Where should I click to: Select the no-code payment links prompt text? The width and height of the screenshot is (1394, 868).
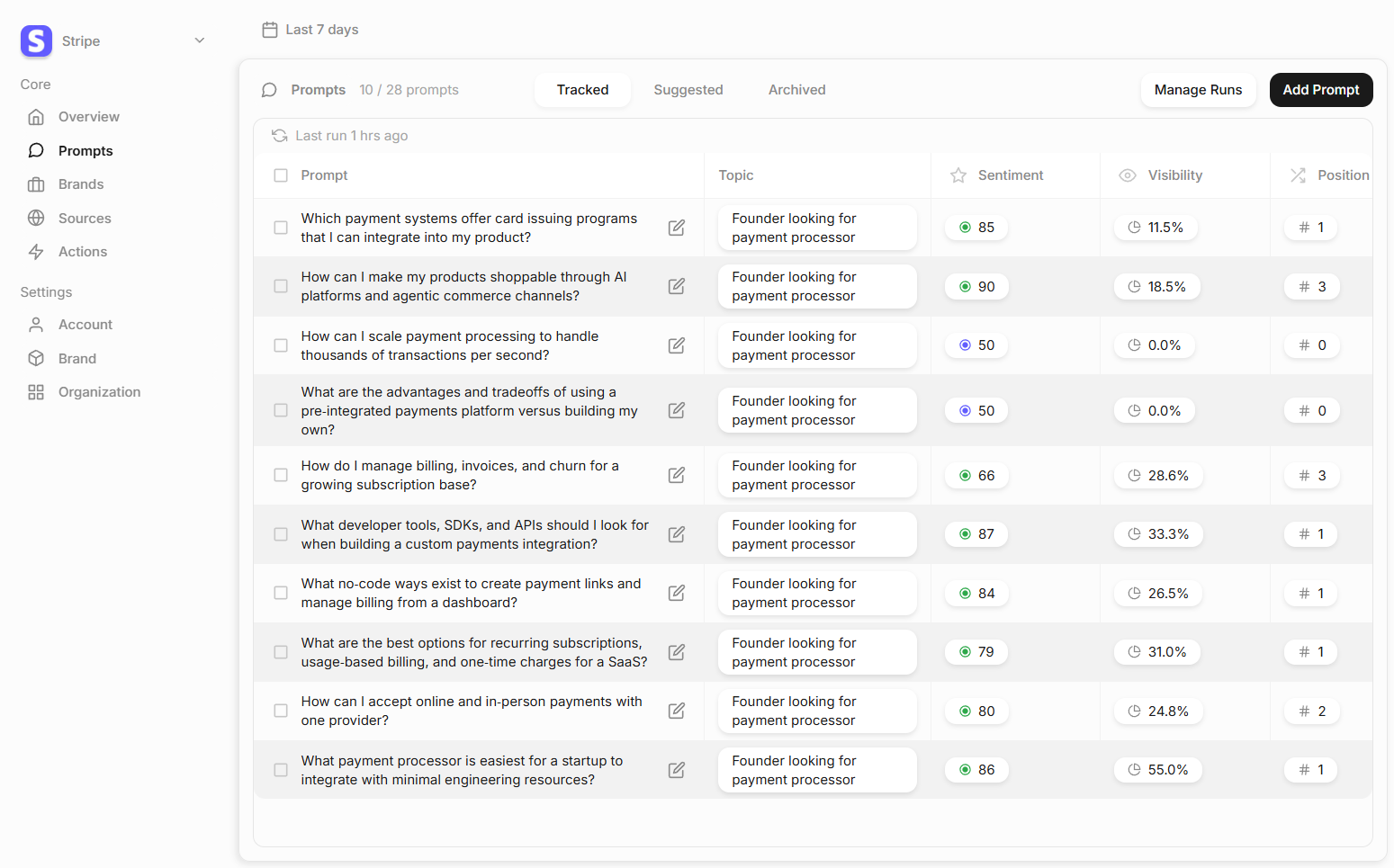point(472,593)
